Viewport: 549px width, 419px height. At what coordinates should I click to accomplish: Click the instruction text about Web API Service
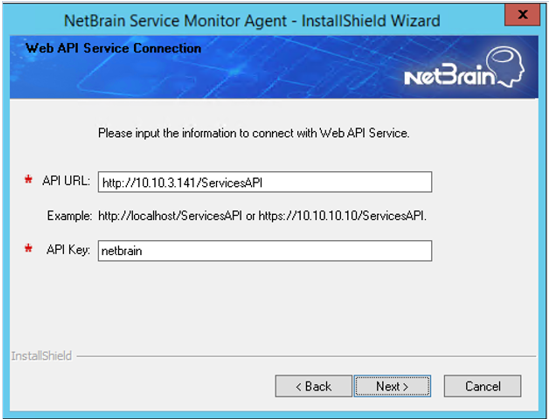click(x=253, y=133)
